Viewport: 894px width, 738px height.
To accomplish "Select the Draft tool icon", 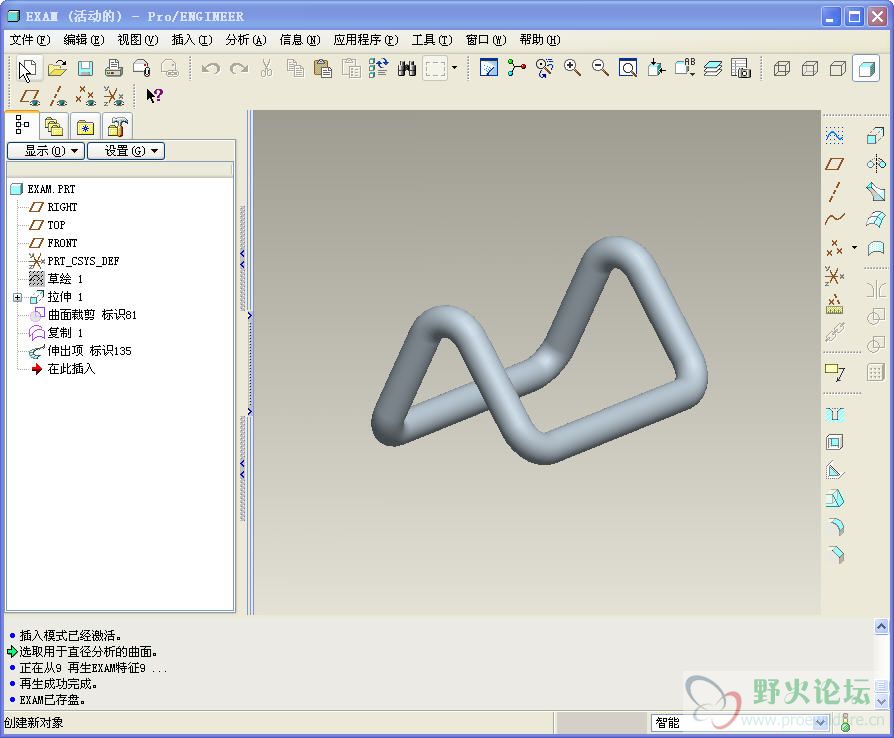I will coord(834,499).
